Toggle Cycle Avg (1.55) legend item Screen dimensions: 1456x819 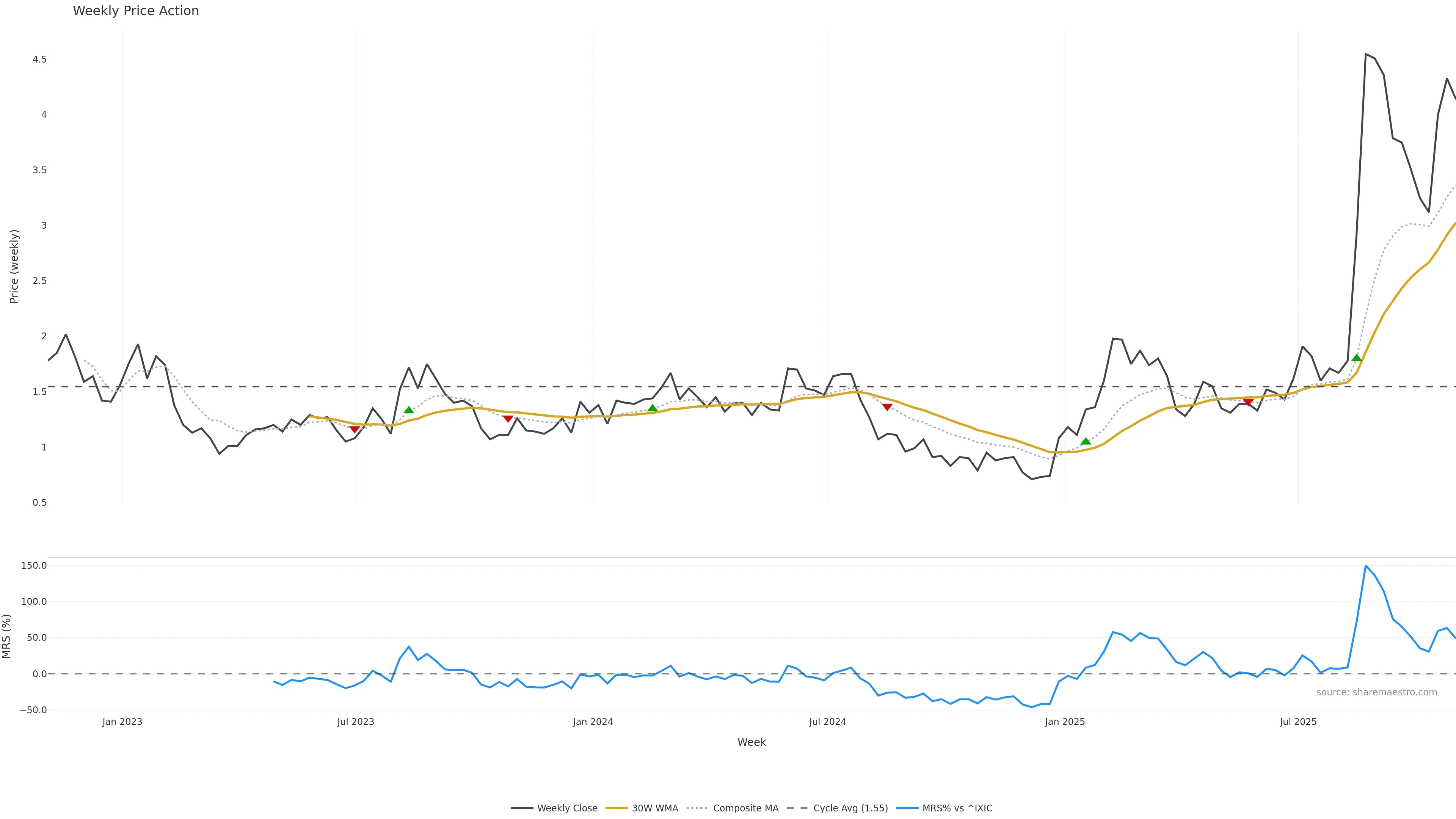pyautogui.click(x=850, y=808)
